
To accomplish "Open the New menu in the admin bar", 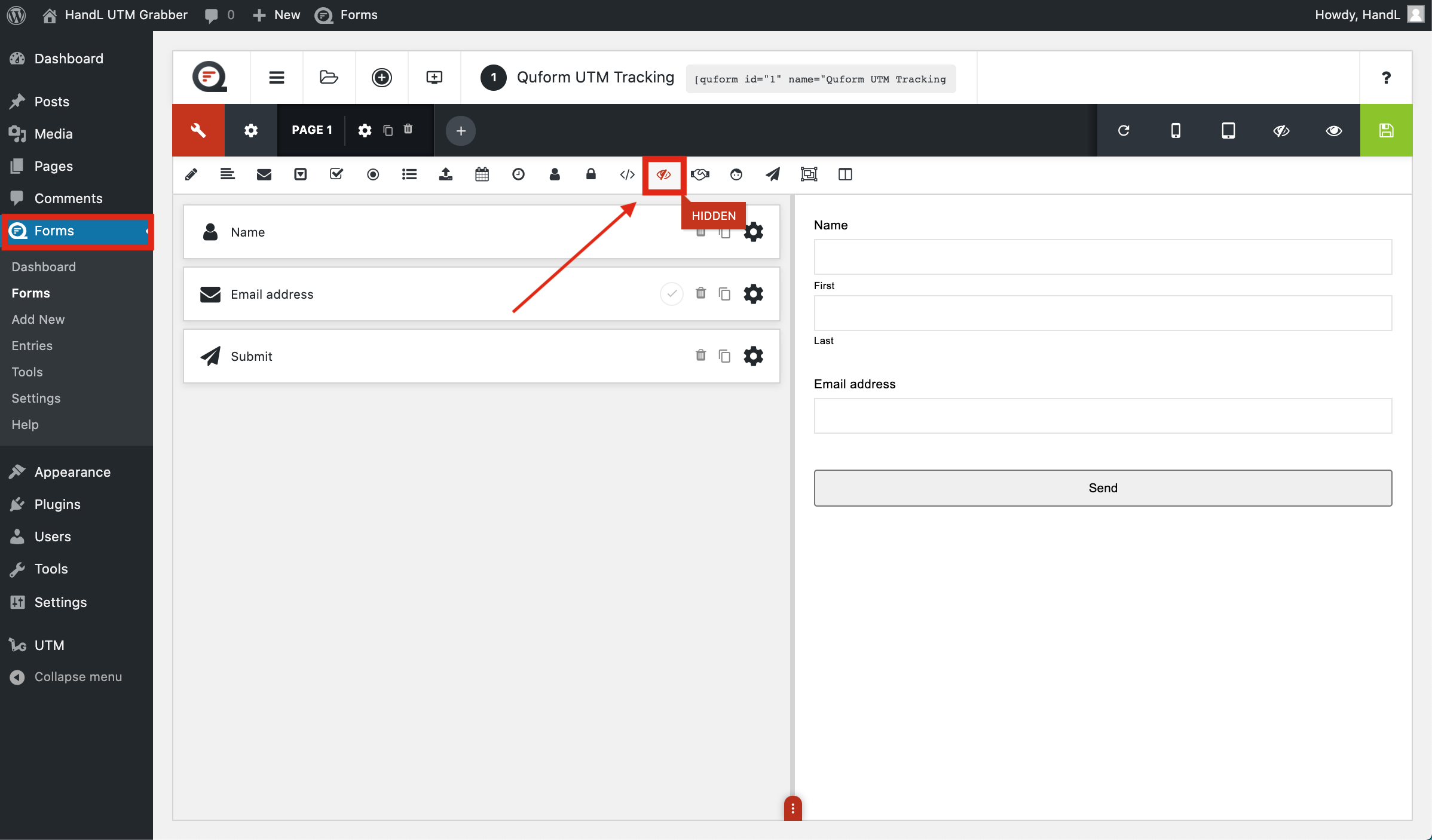I will point(276,15).
